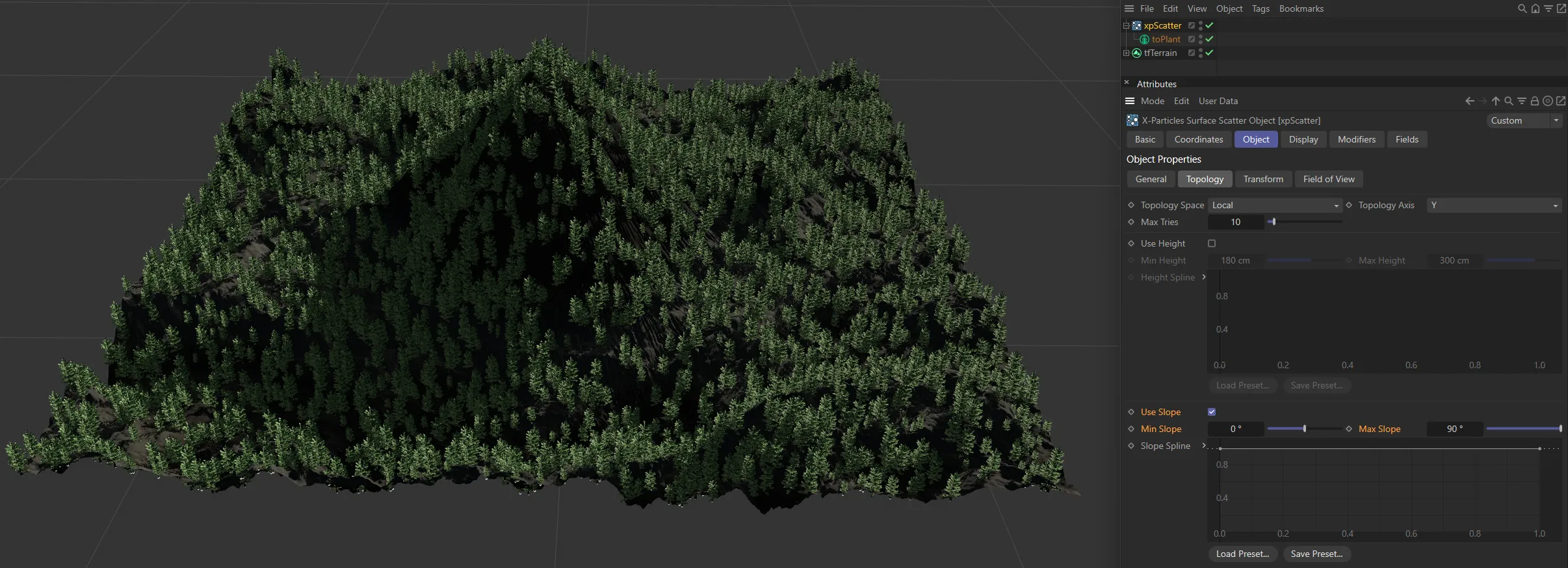
Task: Disable the Use Slope checkbox
Action: (1212, 412)
